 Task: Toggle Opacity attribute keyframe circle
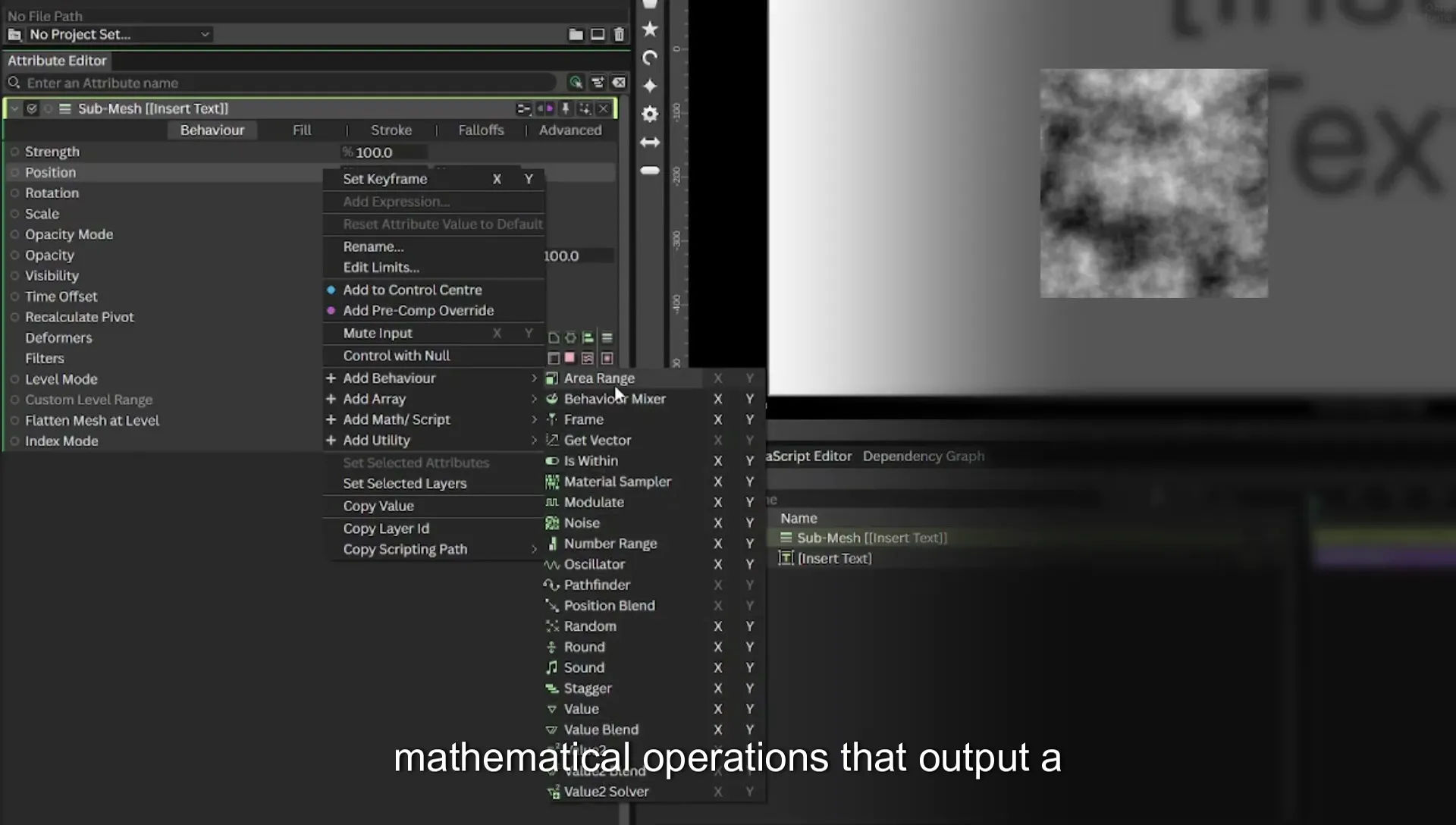(14, 255)
